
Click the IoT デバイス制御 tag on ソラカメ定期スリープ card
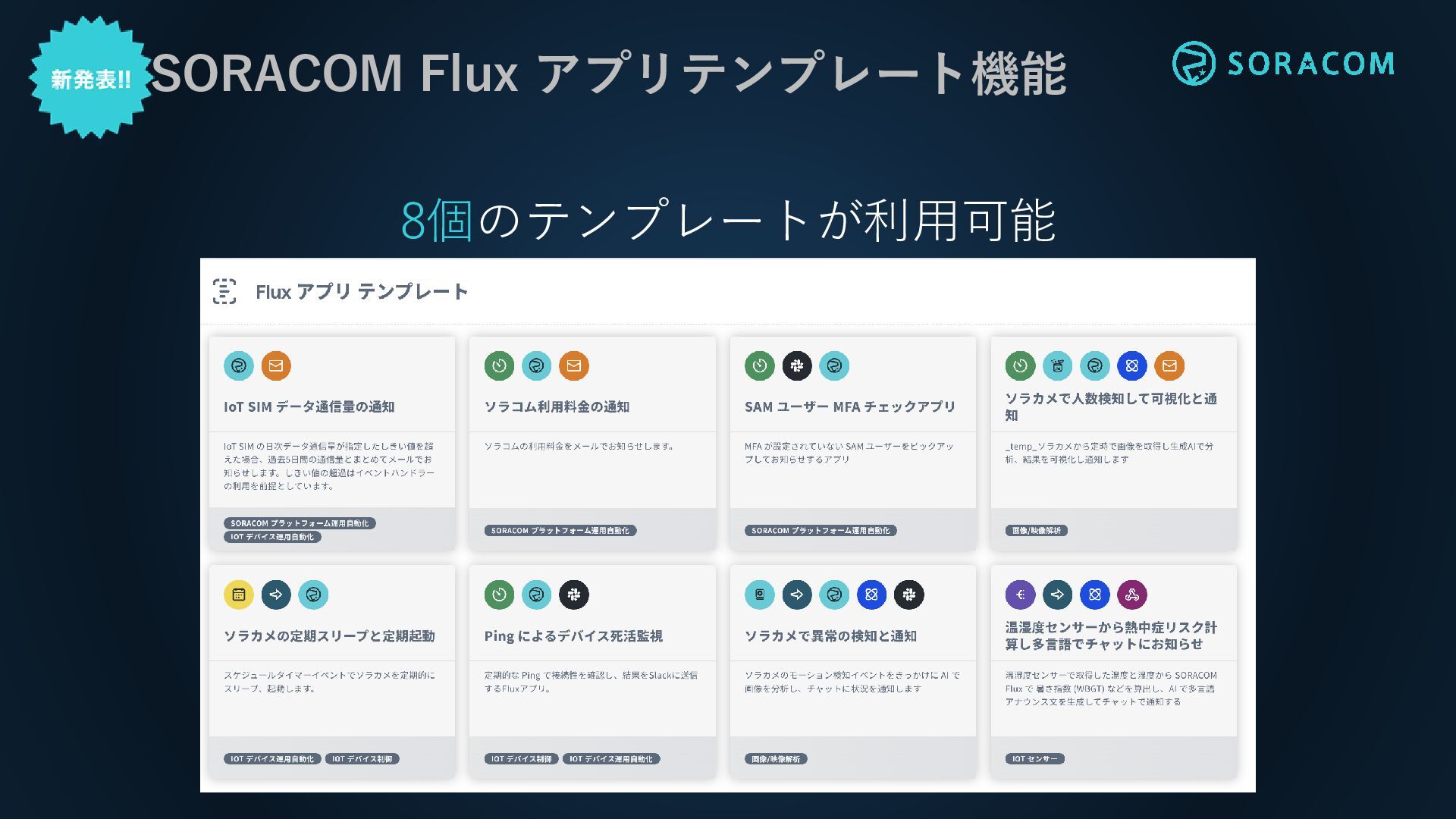click(x=362, y=758)
